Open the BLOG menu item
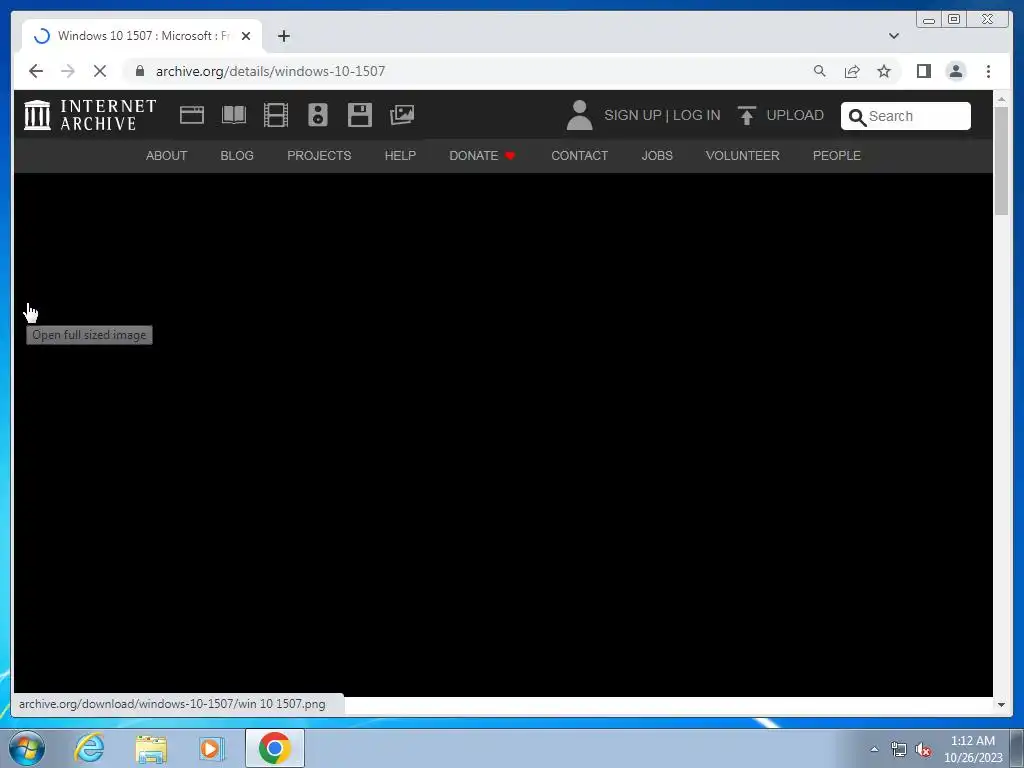1024x768 pixels. click(237, 156)
